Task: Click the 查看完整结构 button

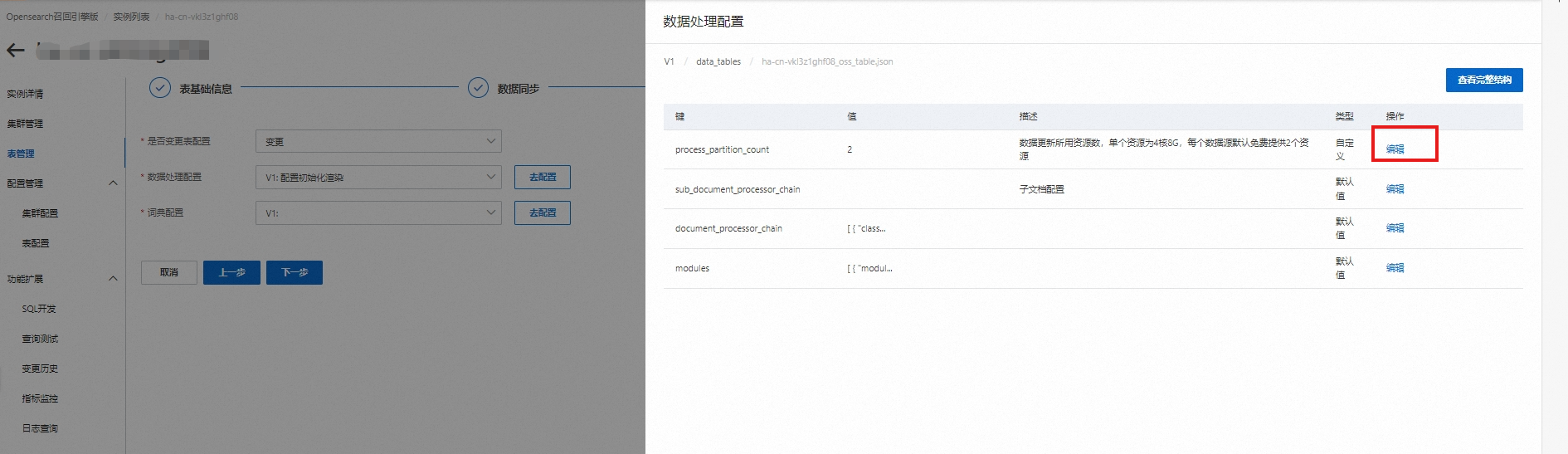Action: click(1484, 80)
